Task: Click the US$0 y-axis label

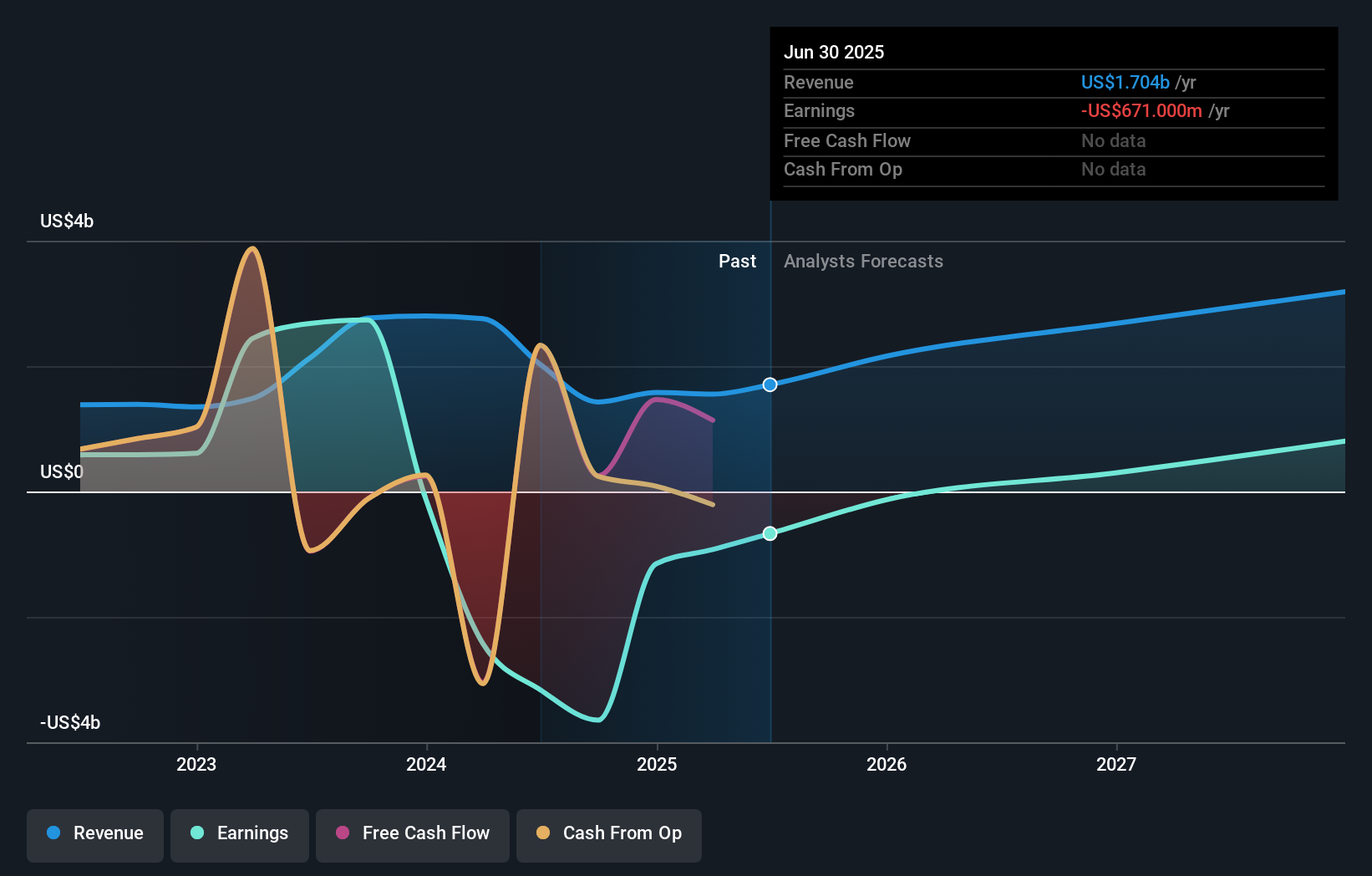Action: [x=62, y=471]
